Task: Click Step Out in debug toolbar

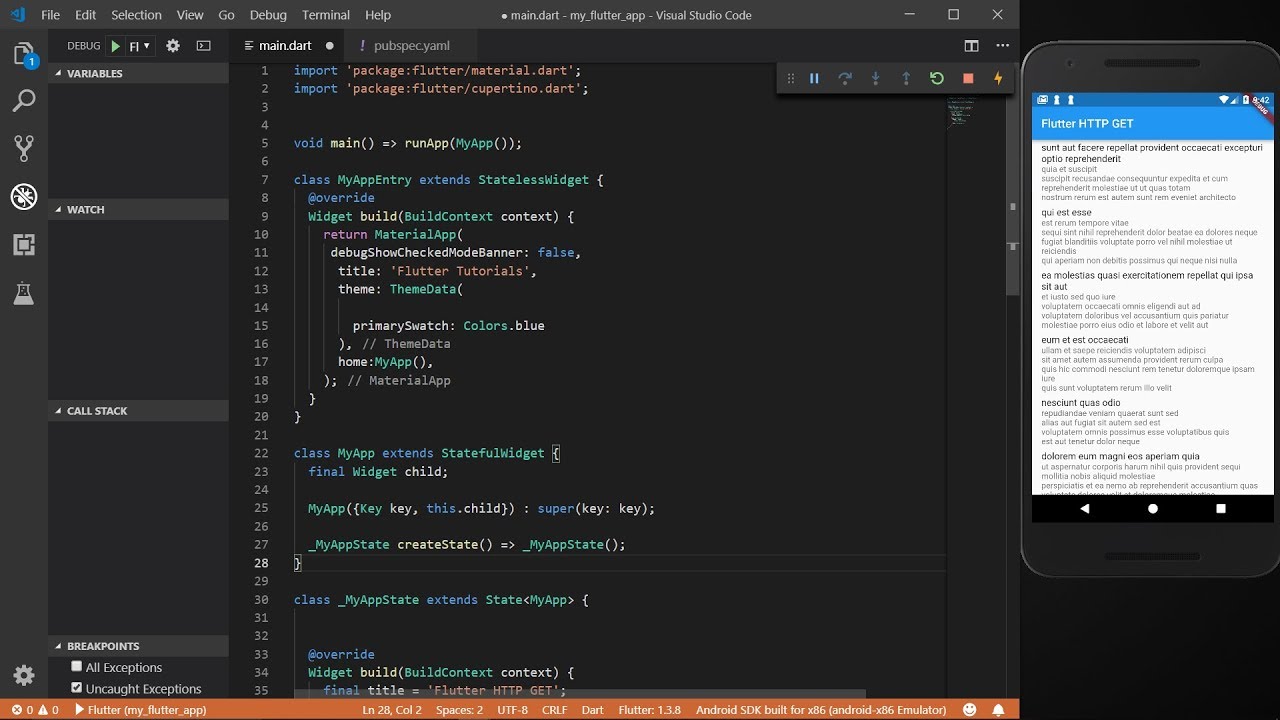Action: [906, 78]
